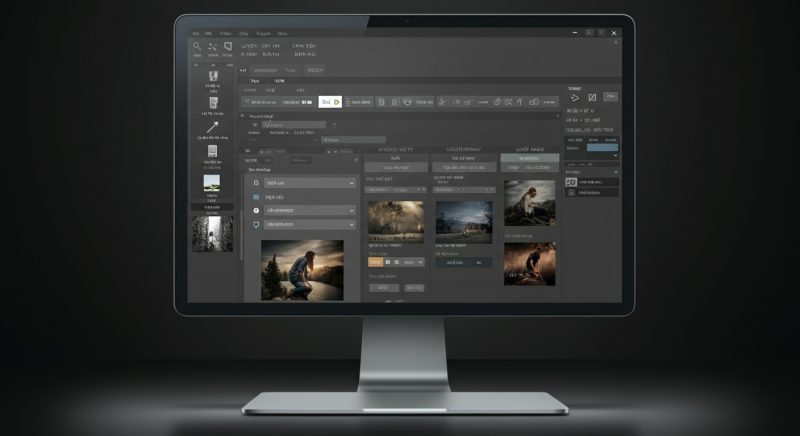
Task: Select the magnifying glass zoom tool
Action: point(197,46)
